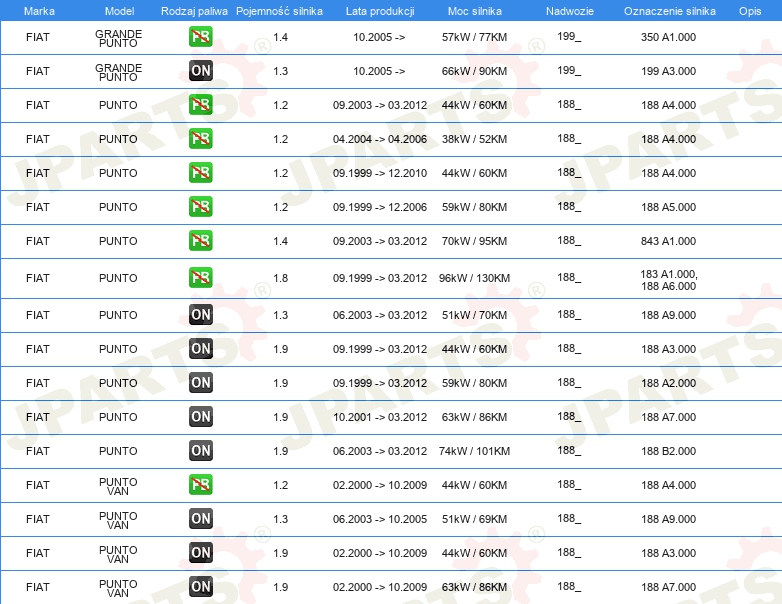Click GRANDE PUNTO model in the 66kW / 90KM row

[x=118, y=72]
